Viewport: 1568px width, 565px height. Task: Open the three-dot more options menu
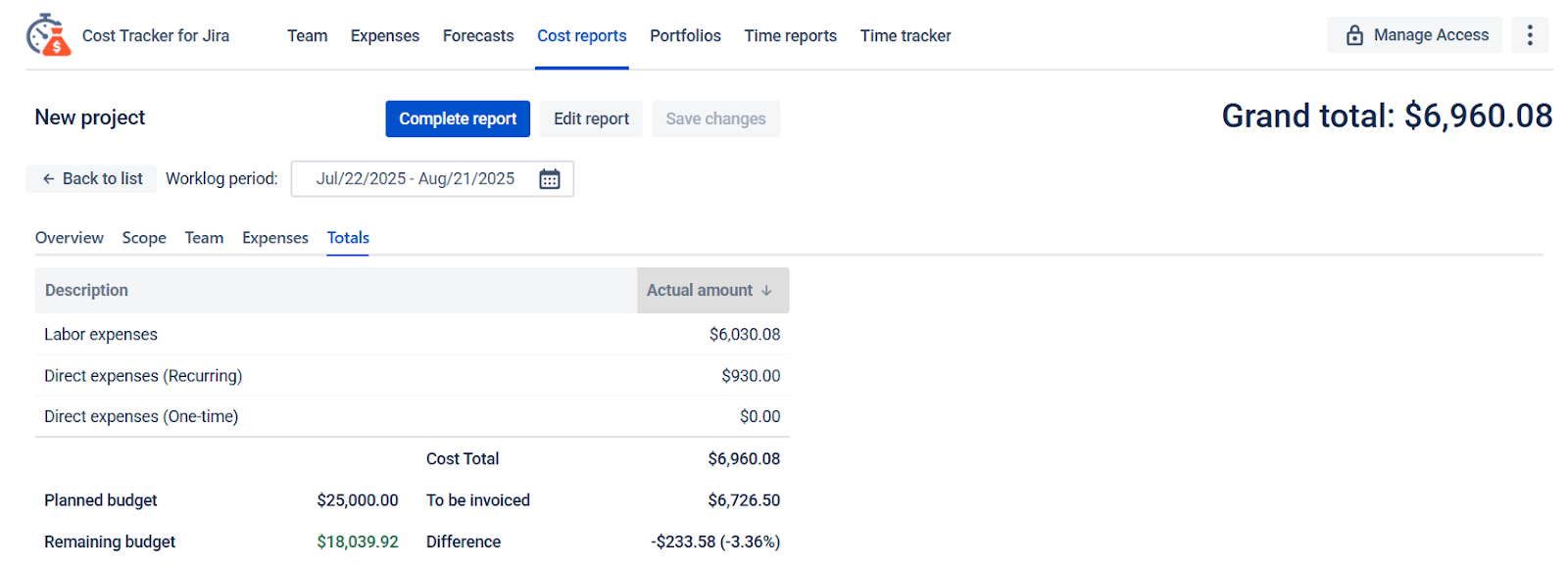pyautogui.click(x=1530, y=35)
